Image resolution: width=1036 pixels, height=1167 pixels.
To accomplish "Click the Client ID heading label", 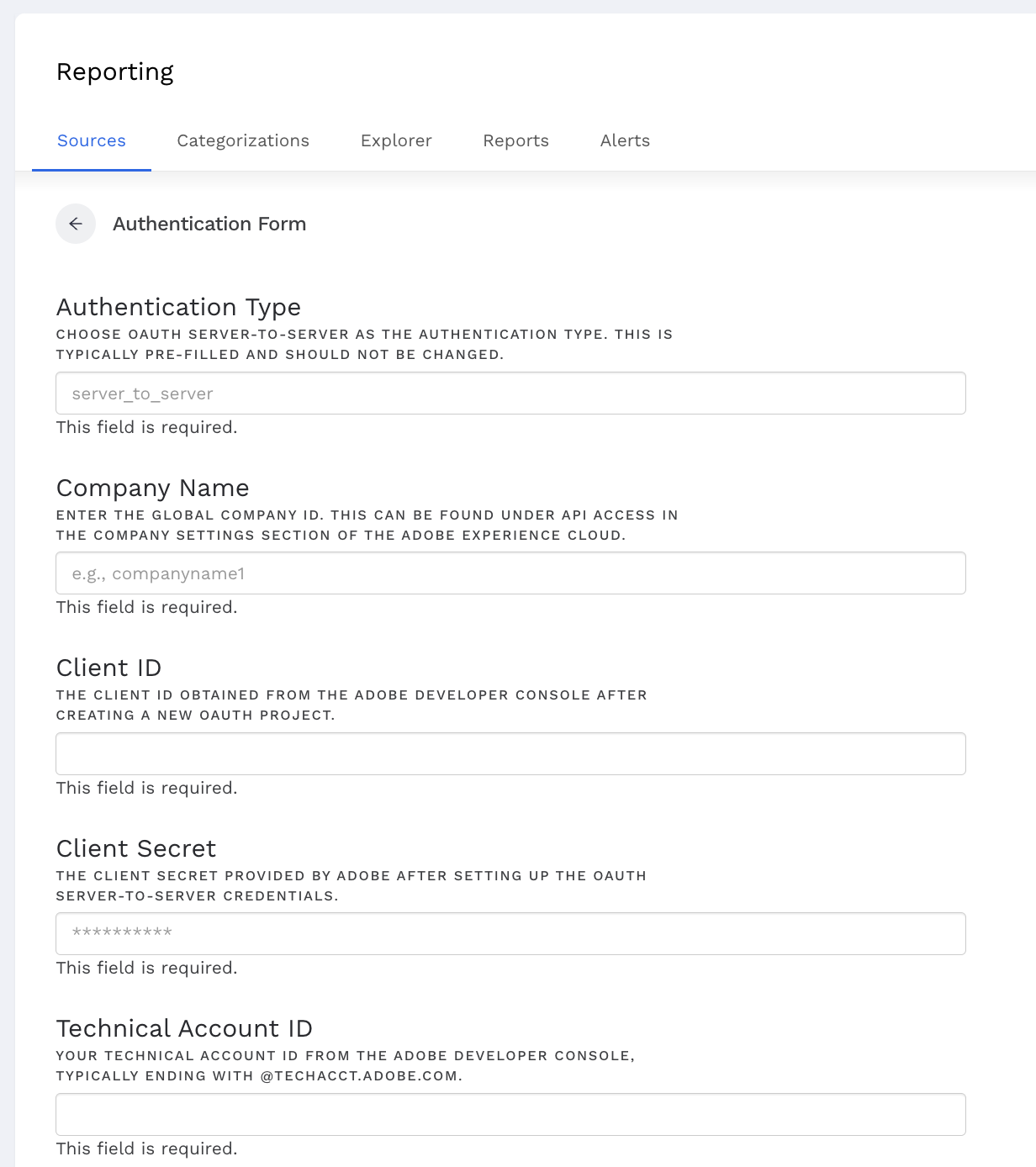I will click(108, 668).
